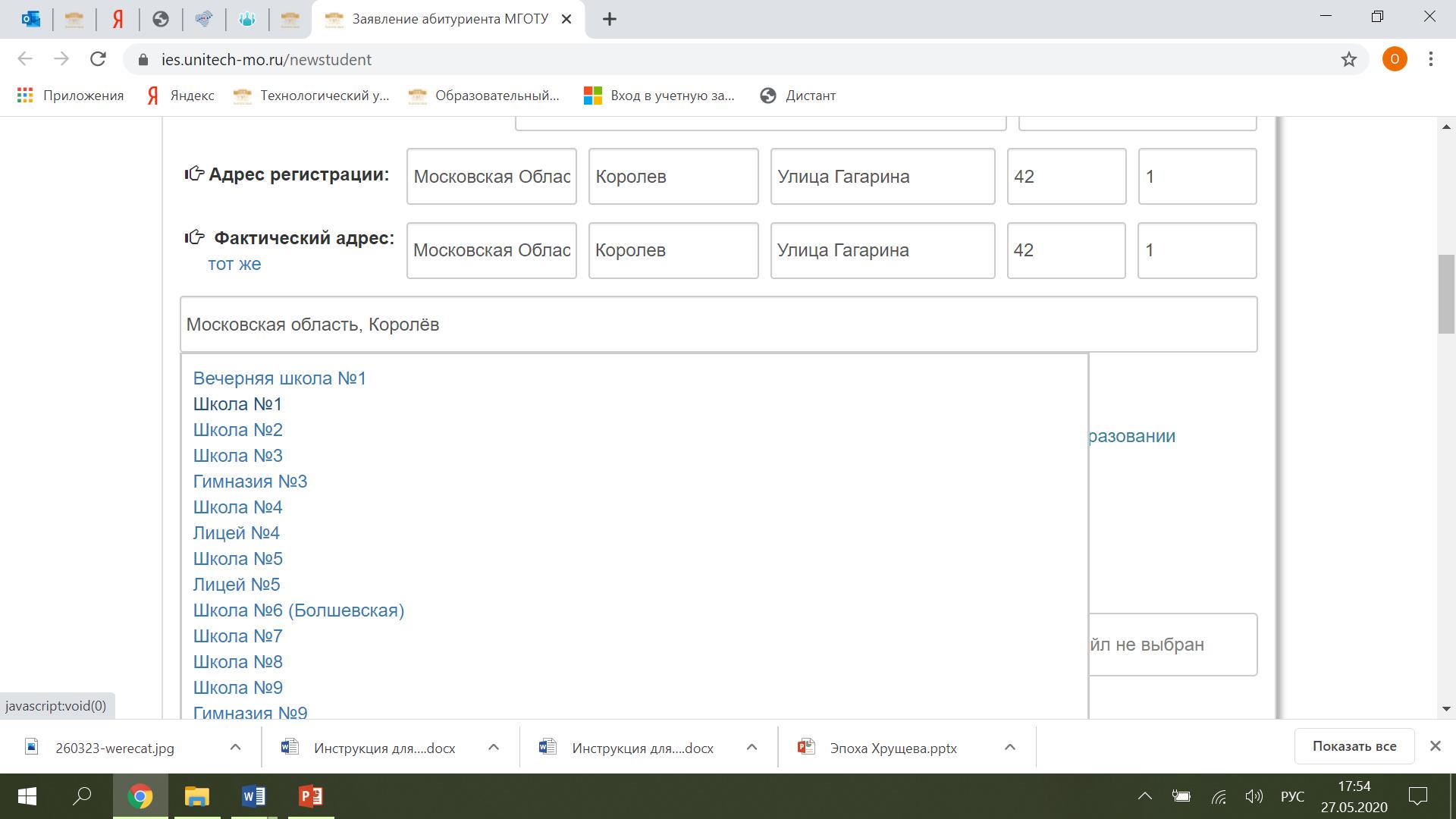Open the Apps grid in bookmarks bar

tap(25, 96)
